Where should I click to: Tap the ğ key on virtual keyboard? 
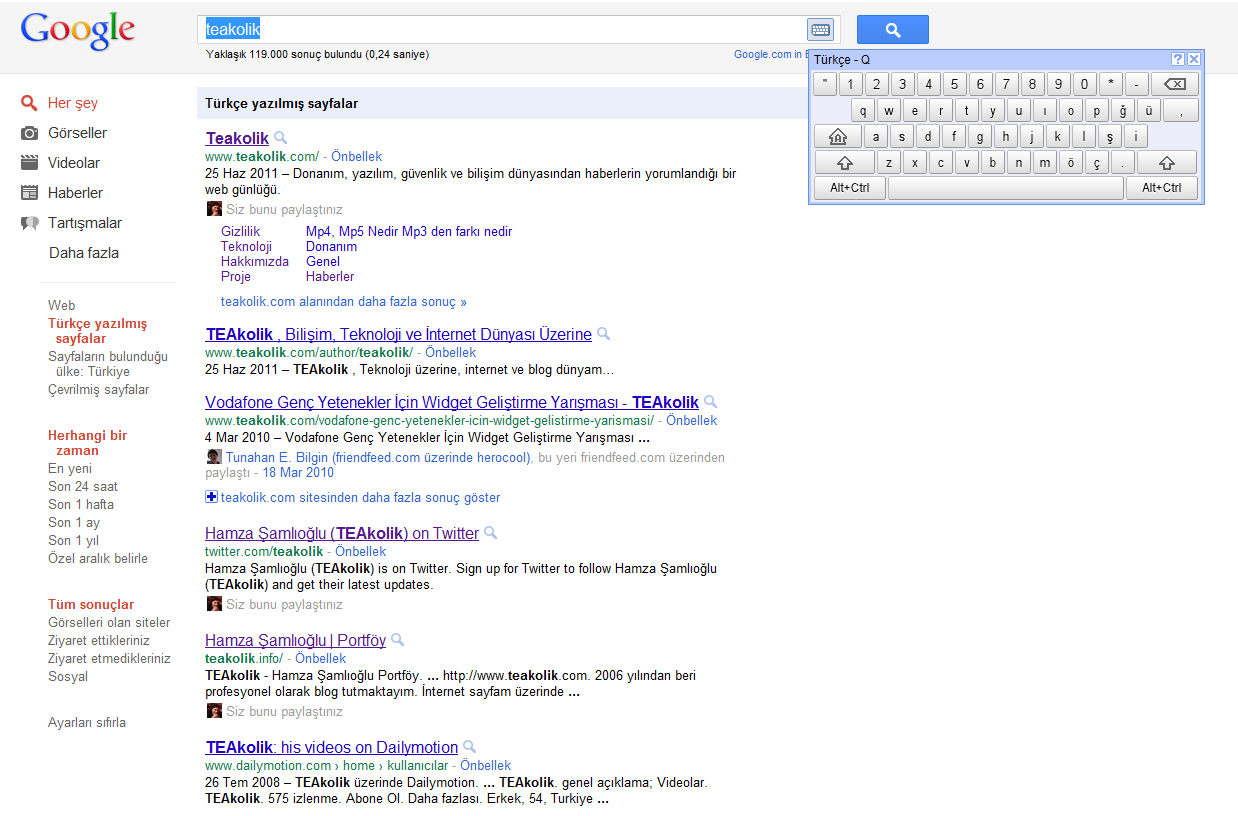(x=1123, y=110)
